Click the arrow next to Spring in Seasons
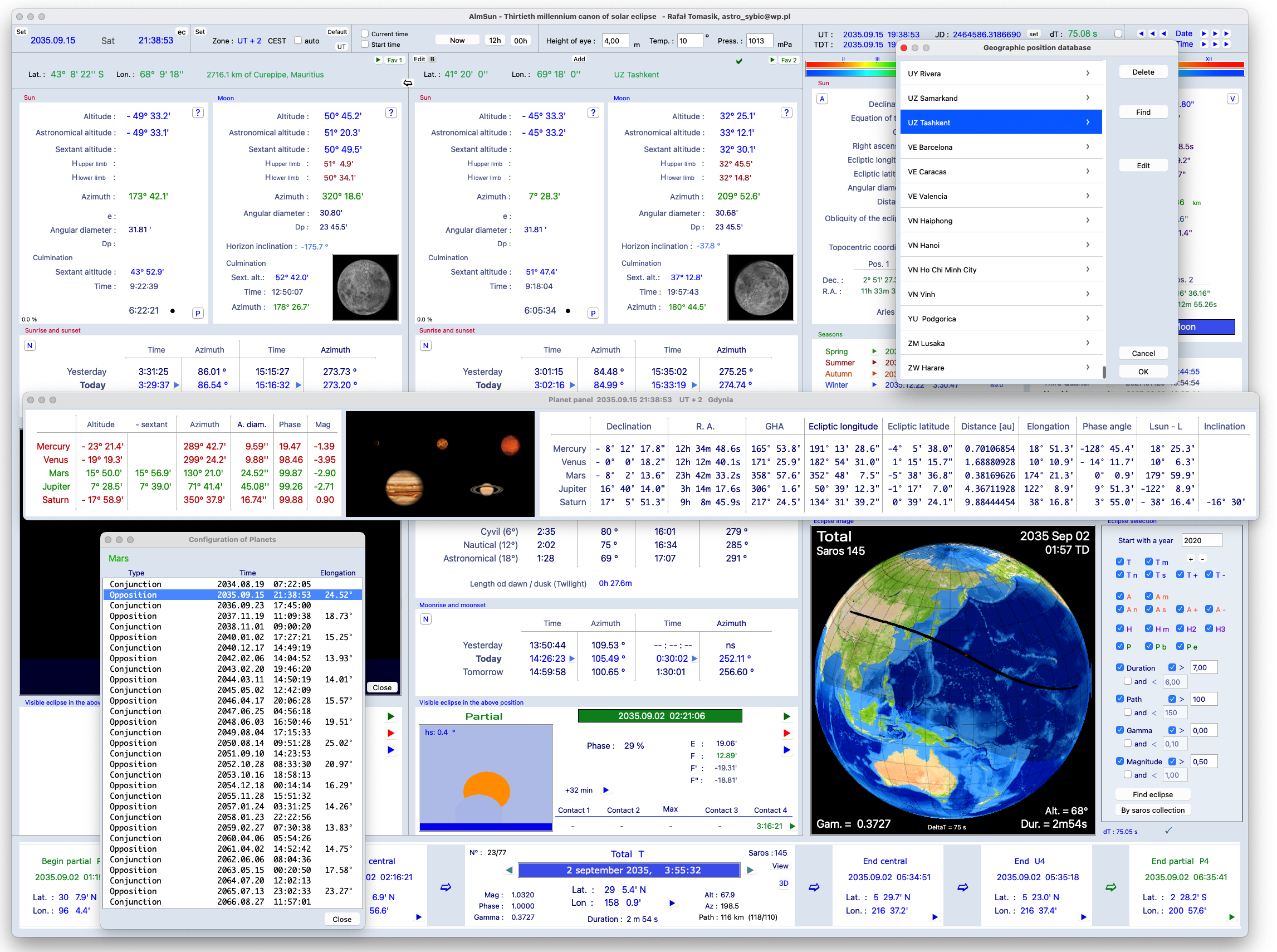Image resolution: width=1277 pixels, height=952 pixels. click(x=874, y=351)
